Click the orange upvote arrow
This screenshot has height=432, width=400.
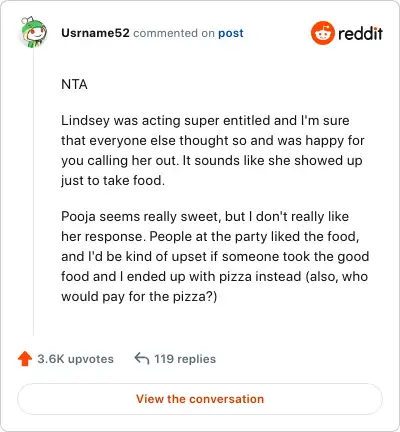[25, 359]
